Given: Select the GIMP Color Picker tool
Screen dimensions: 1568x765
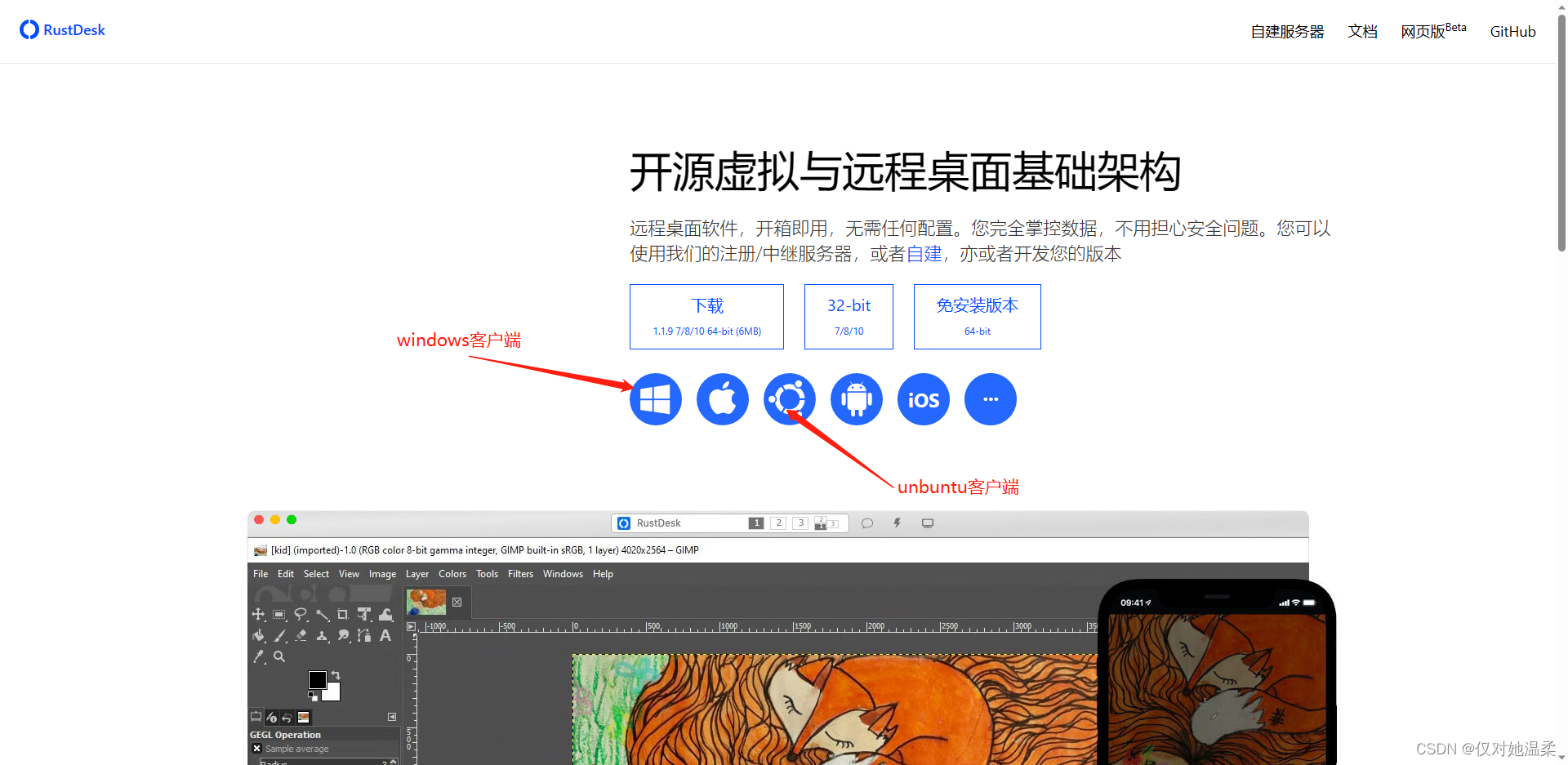Looking at the screenshot, I should [258, 656].
